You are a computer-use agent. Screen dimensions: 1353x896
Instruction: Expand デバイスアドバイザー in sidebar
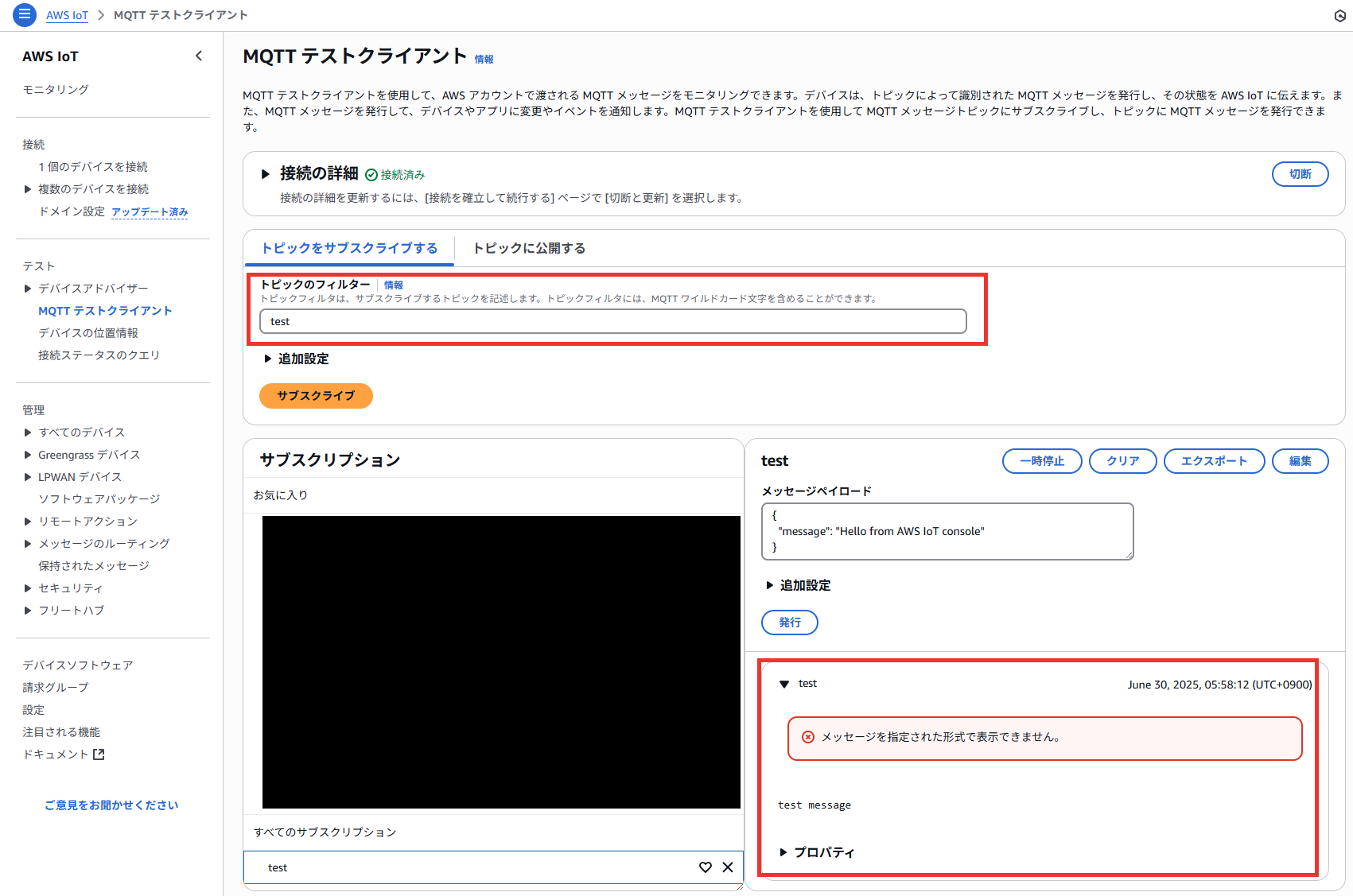[28, 289]
